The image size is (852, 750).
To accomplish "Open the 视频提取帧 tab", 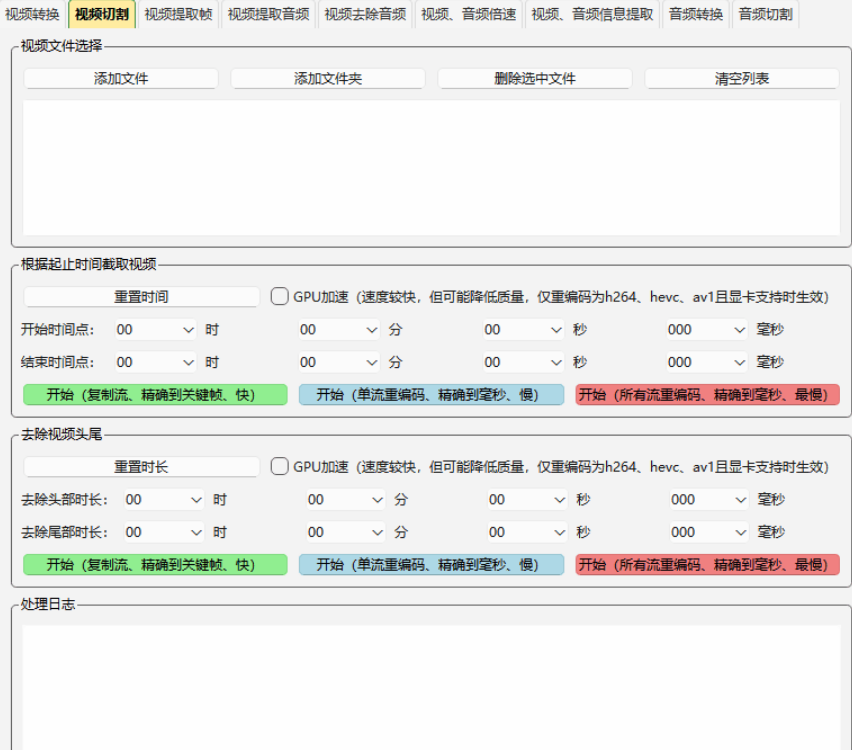I will (178, 14).
